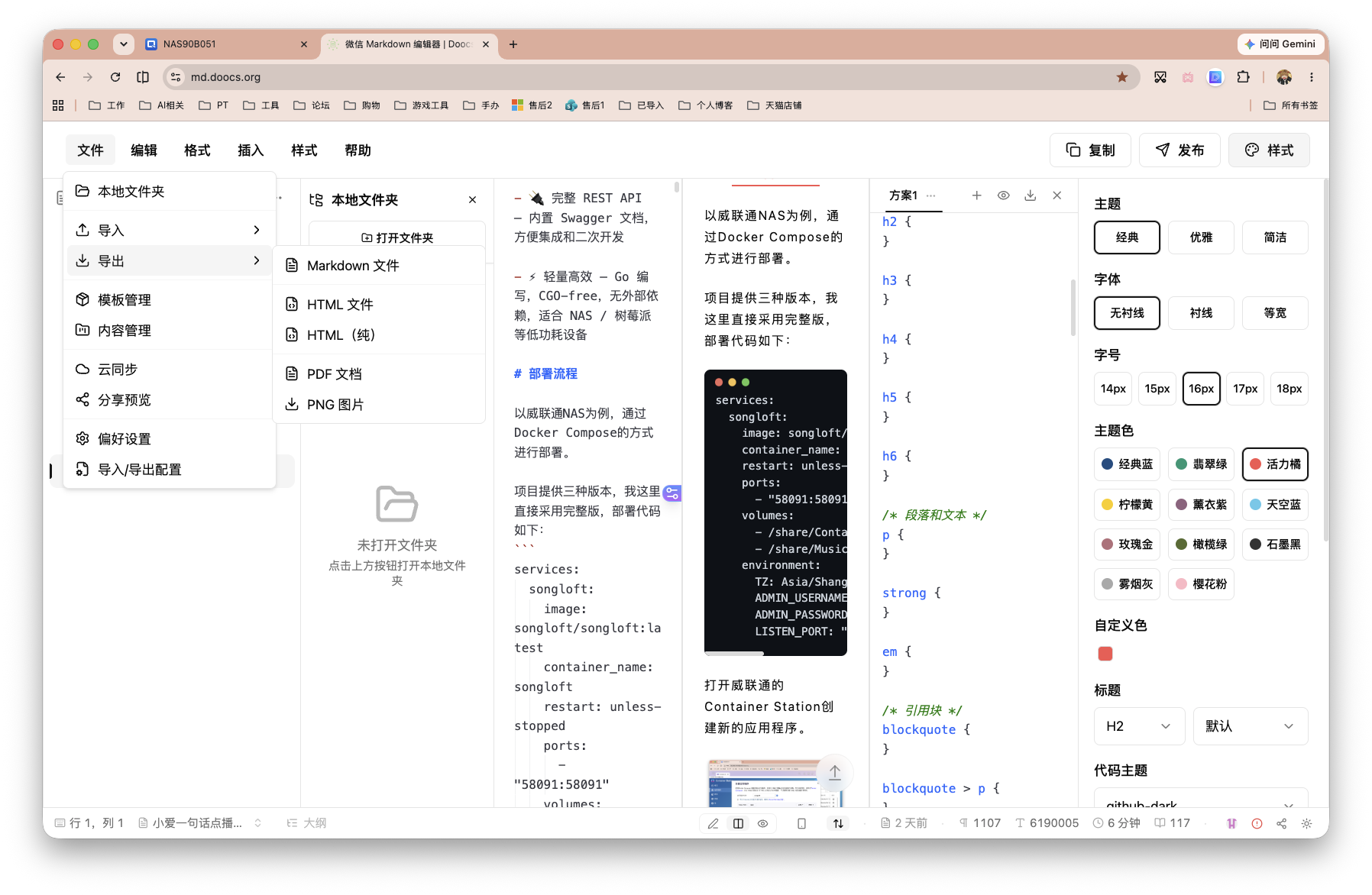Expand the 导入 submenu arrow
Image resolution: width=1372 pixels, height=895 pixels.
point(257,230)
